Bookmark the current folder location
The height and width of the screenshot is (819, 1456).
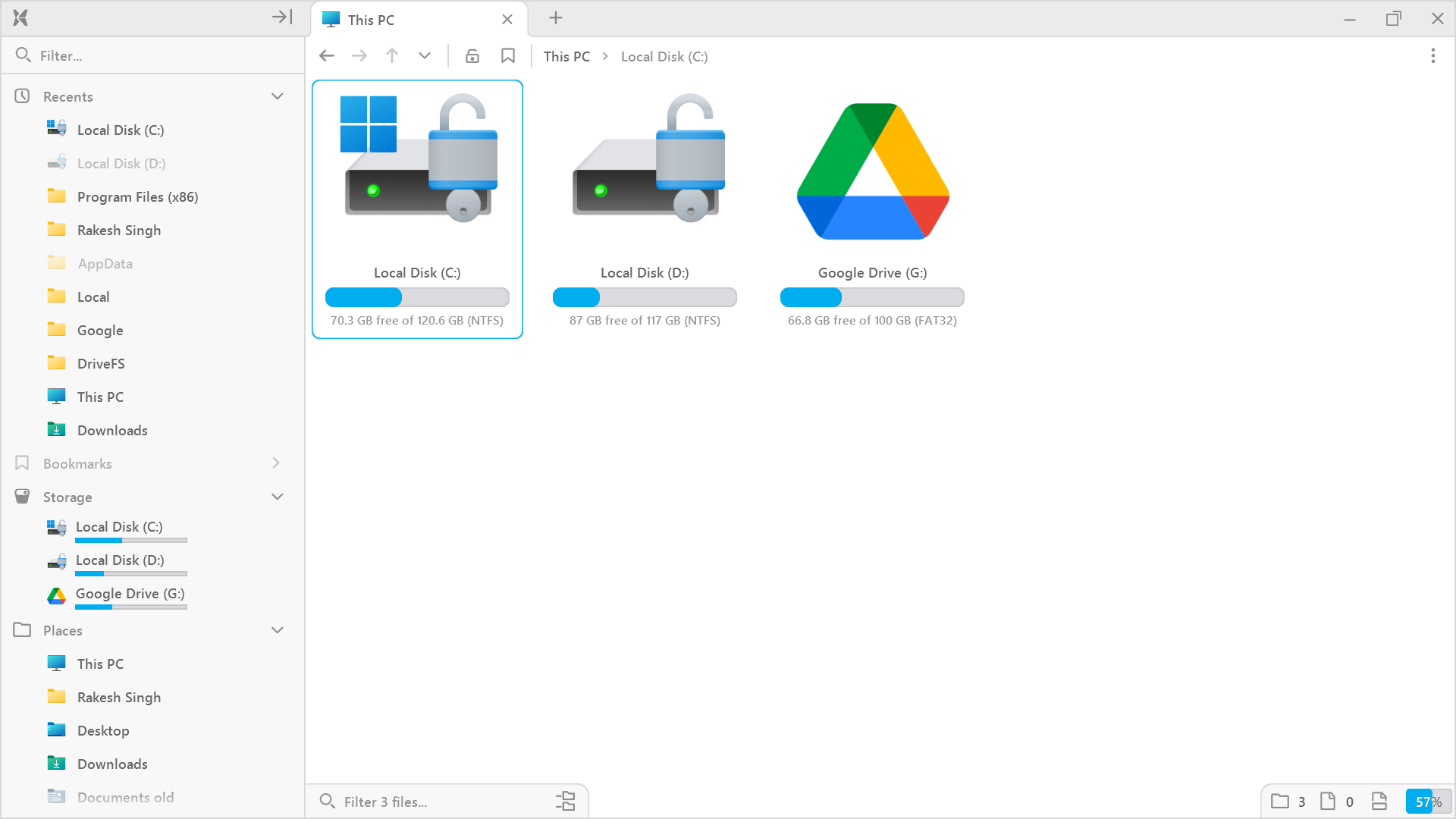pos(507,55)
